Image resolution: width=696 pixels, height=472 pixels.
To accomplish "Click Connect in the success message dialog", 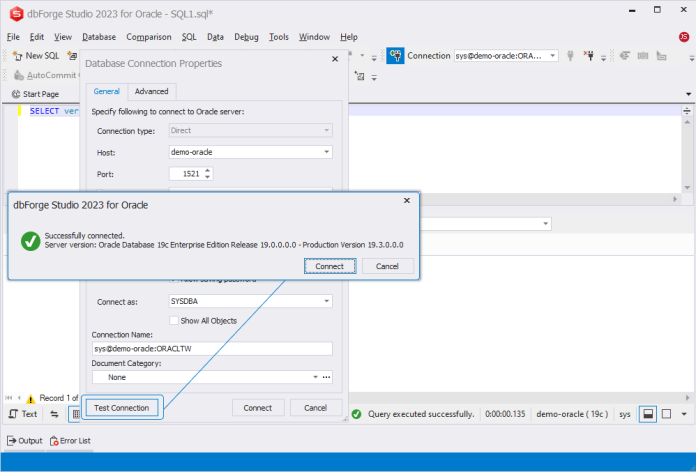I will 330,266.
